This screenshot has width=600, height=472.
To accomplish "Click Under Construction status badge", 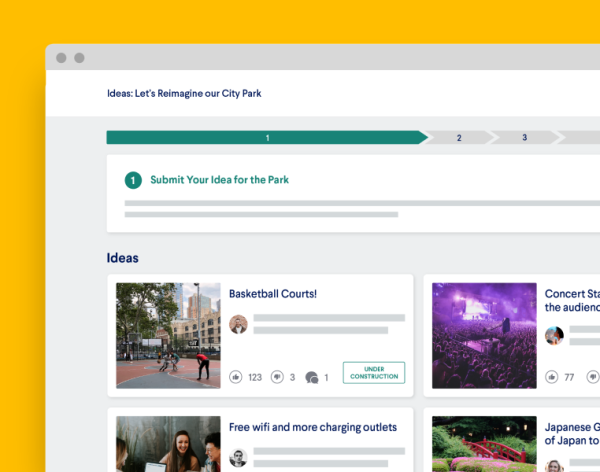I will [374, 372].
